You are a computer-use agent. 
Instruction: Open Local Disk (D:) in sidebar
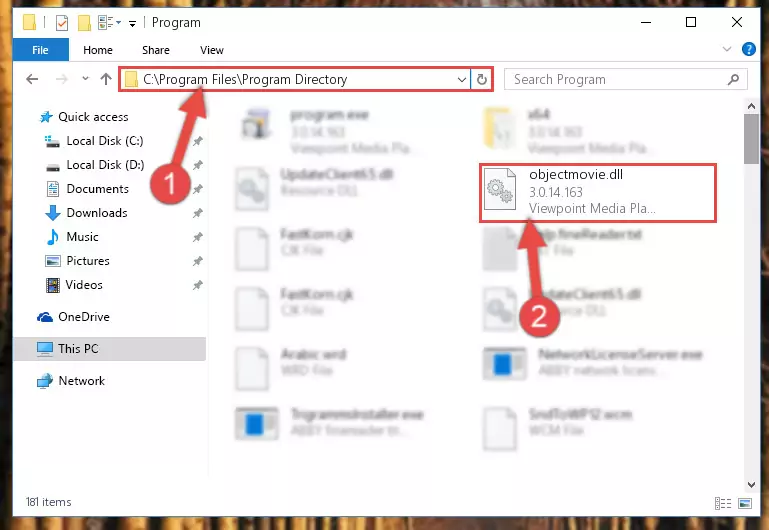[105, 165]
